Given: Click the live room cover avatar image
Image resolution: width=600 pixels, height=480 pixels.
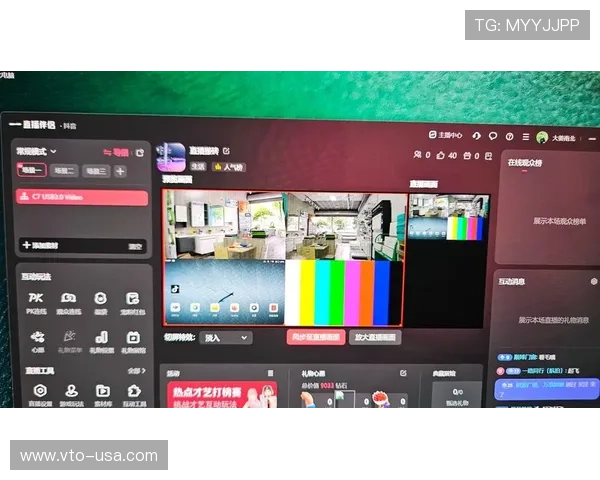Looking at the screenshot, I should [x=171, y=157].
